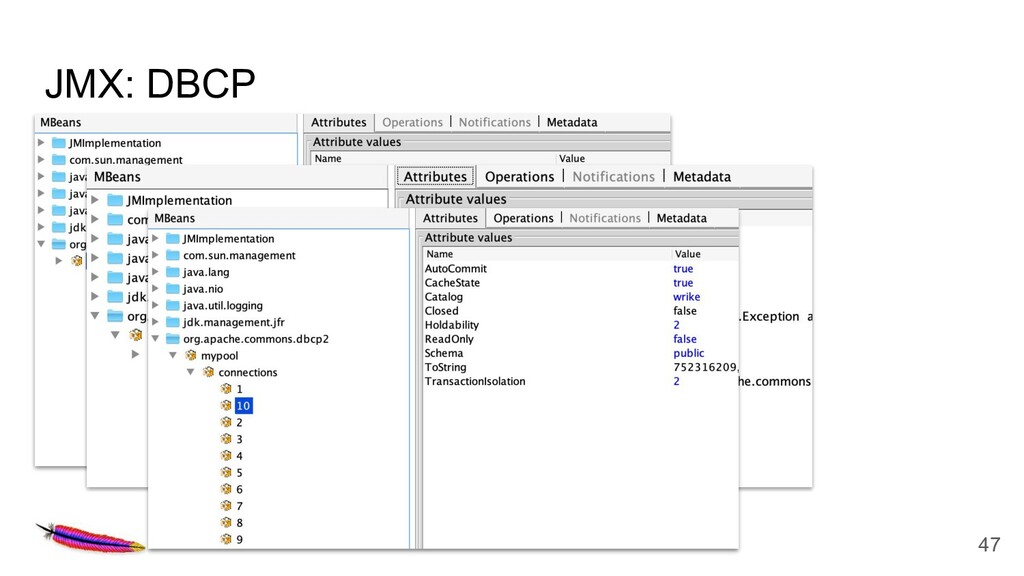Expand JMImplementation node in front window

[155, 238]
